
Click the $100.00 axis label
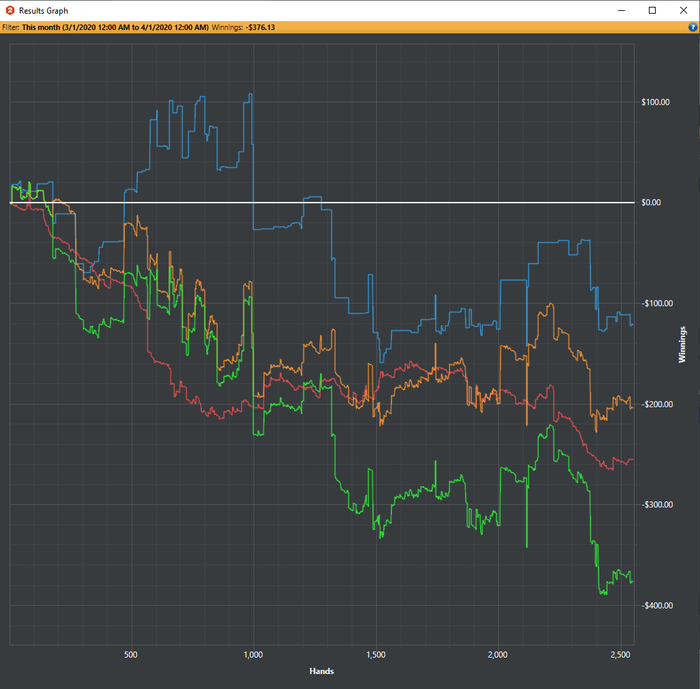pos(655,102)
